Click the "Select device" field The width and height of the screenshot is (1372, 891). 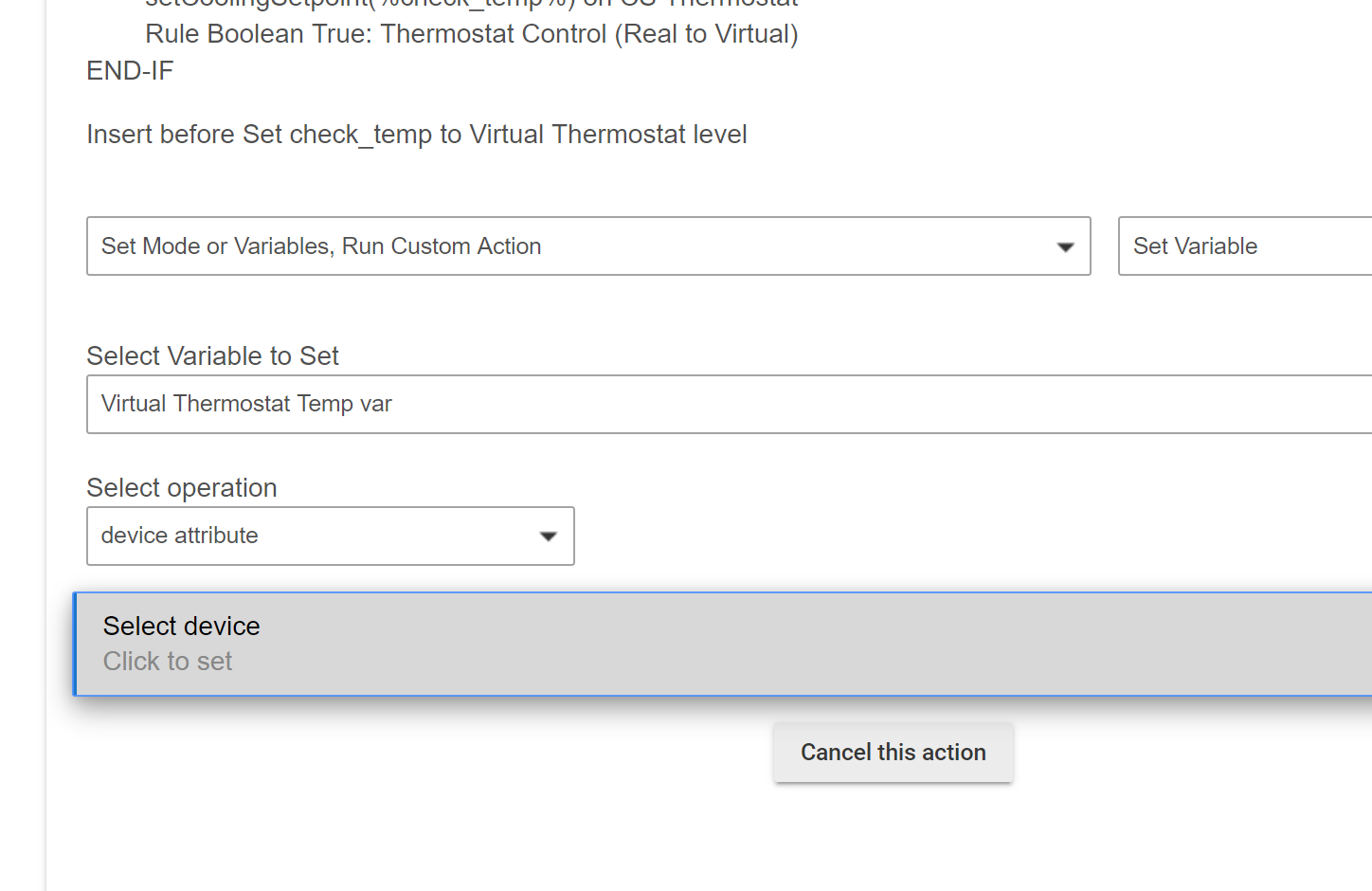point(722,645)
